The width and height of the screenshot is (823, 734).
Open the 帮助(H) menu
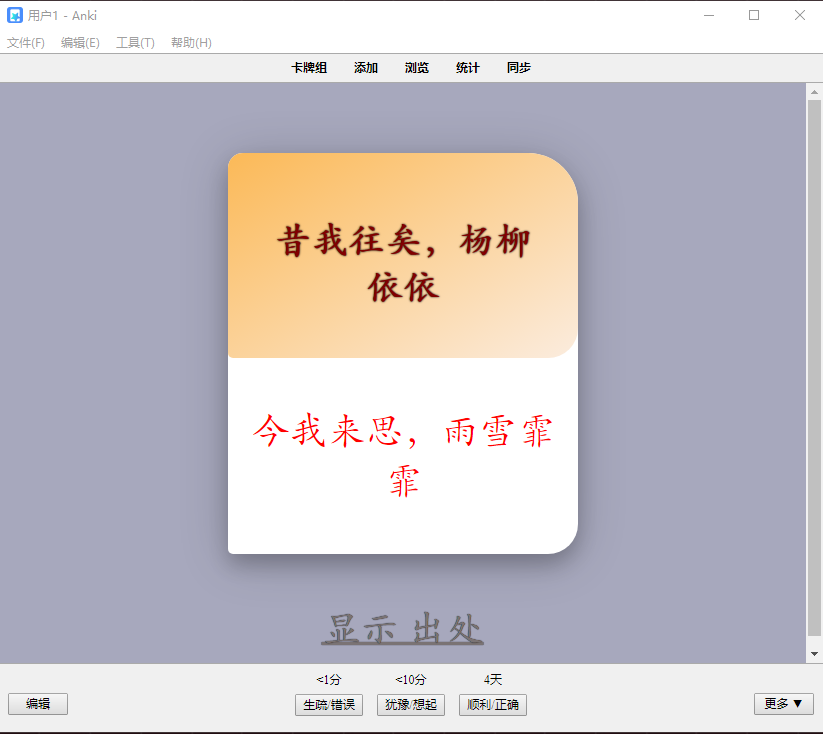[x=192, y=43]
